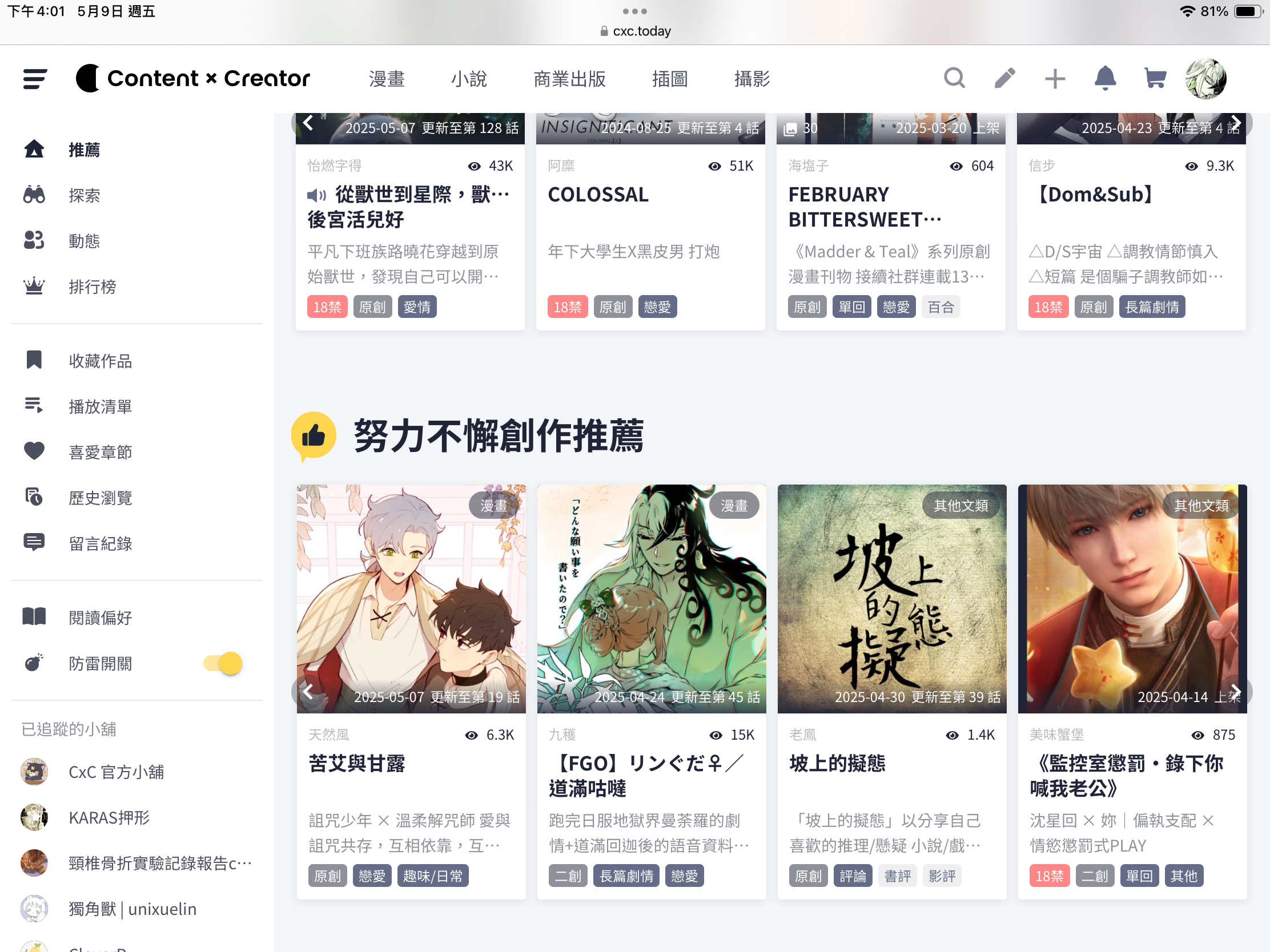Open the notification bell
Viewport: 1270px width, 952px height.
tap(1104, 79)
